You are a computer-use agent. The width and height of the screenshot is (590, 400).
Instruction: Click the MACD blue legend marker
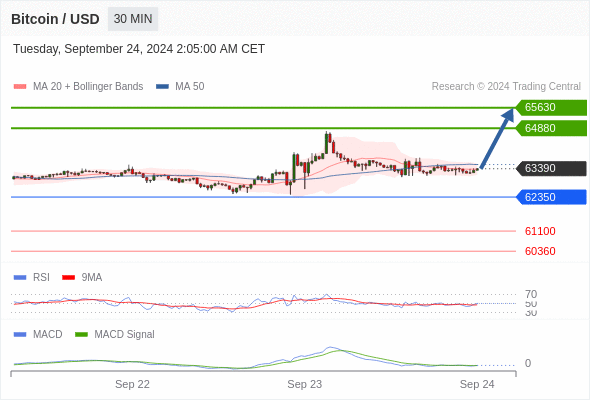coord(20,335)
